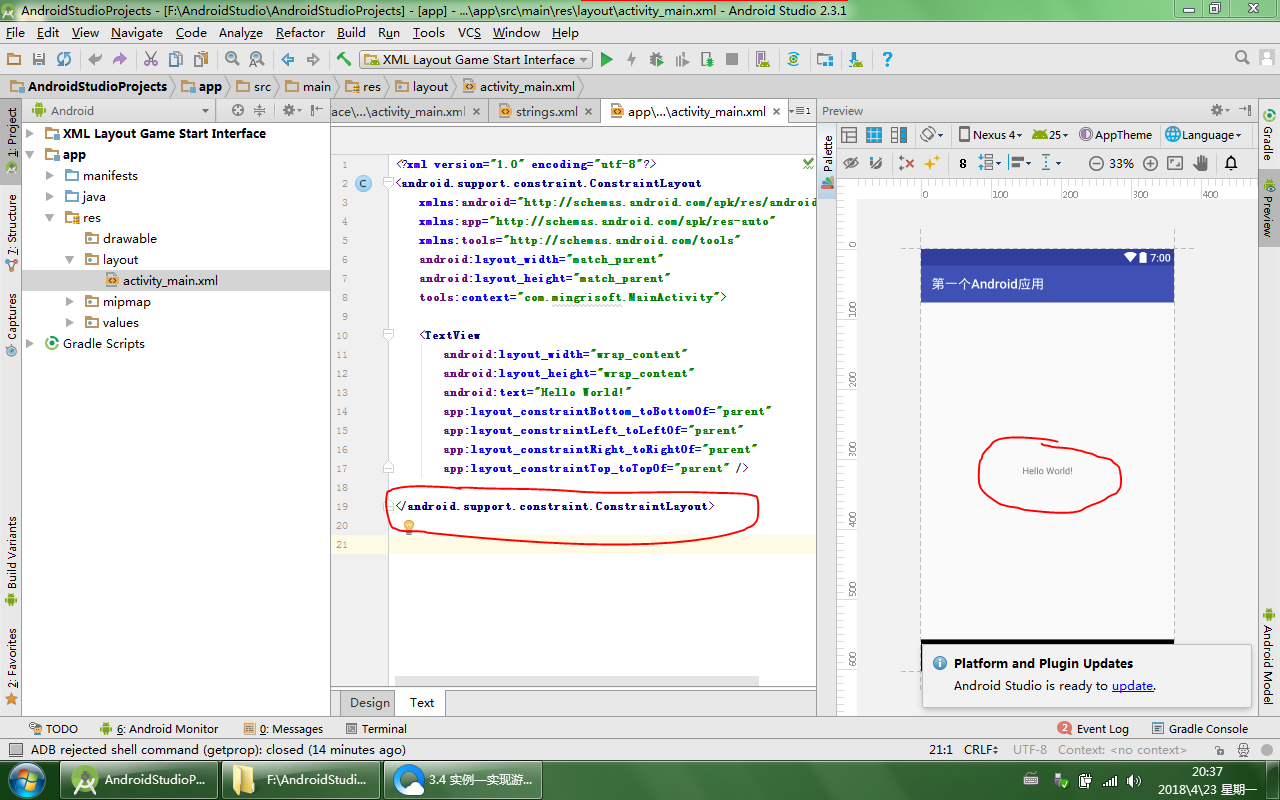The width and height of the screenshot is (1280, 800).
Task: Open the Build Variants side panel
Action: point(12,562)
